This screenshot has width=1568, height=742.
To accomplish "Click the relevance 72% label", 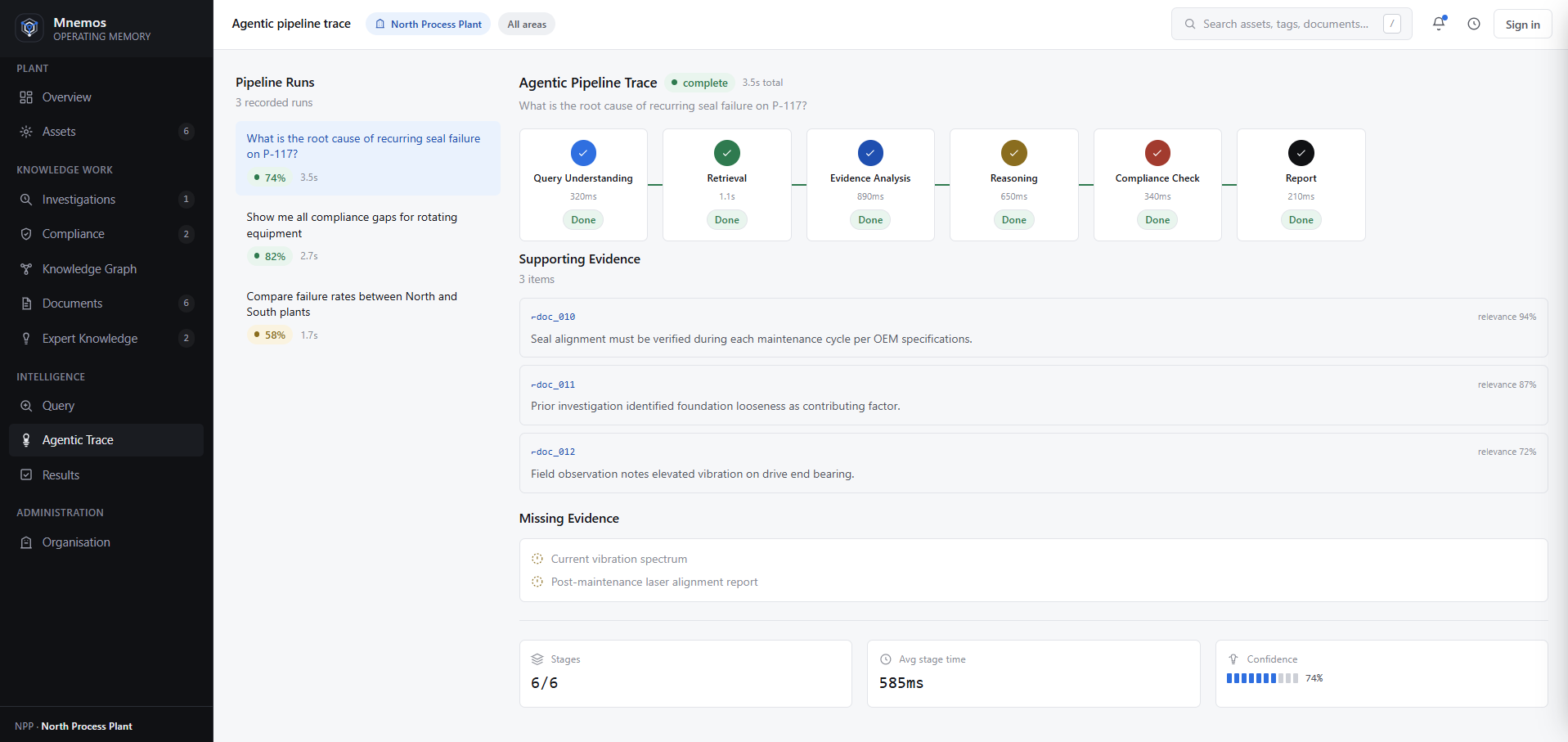I will (1507, 452).
